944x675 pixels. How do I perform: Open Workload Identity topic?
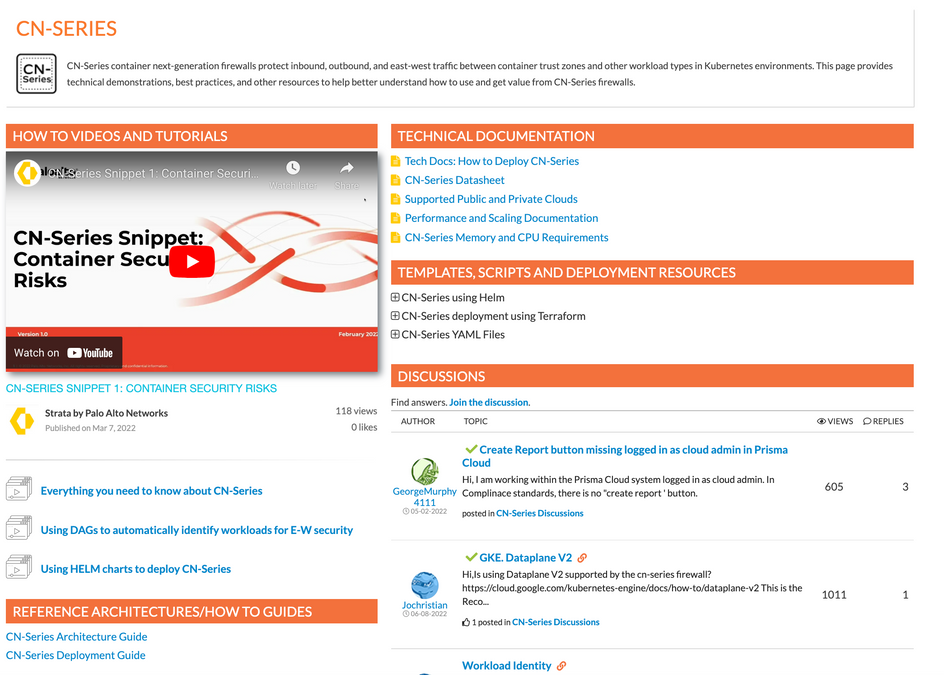pyautogui.click(x=507, y=665)
